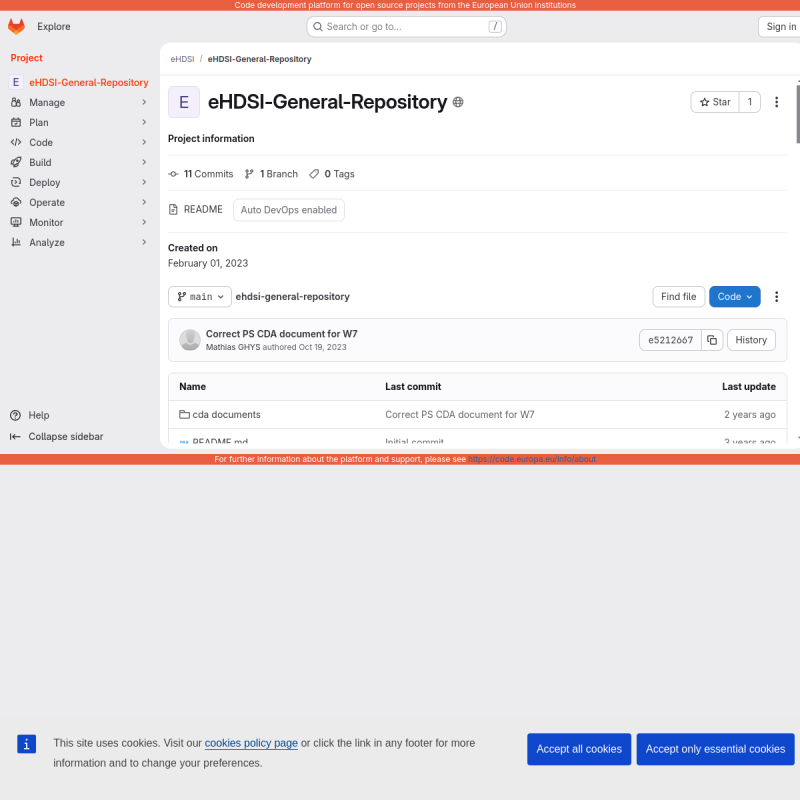Expand the Deploy menu
Image resolution: width=800 pixels, height=800 pixels.
tap(79, 182)
